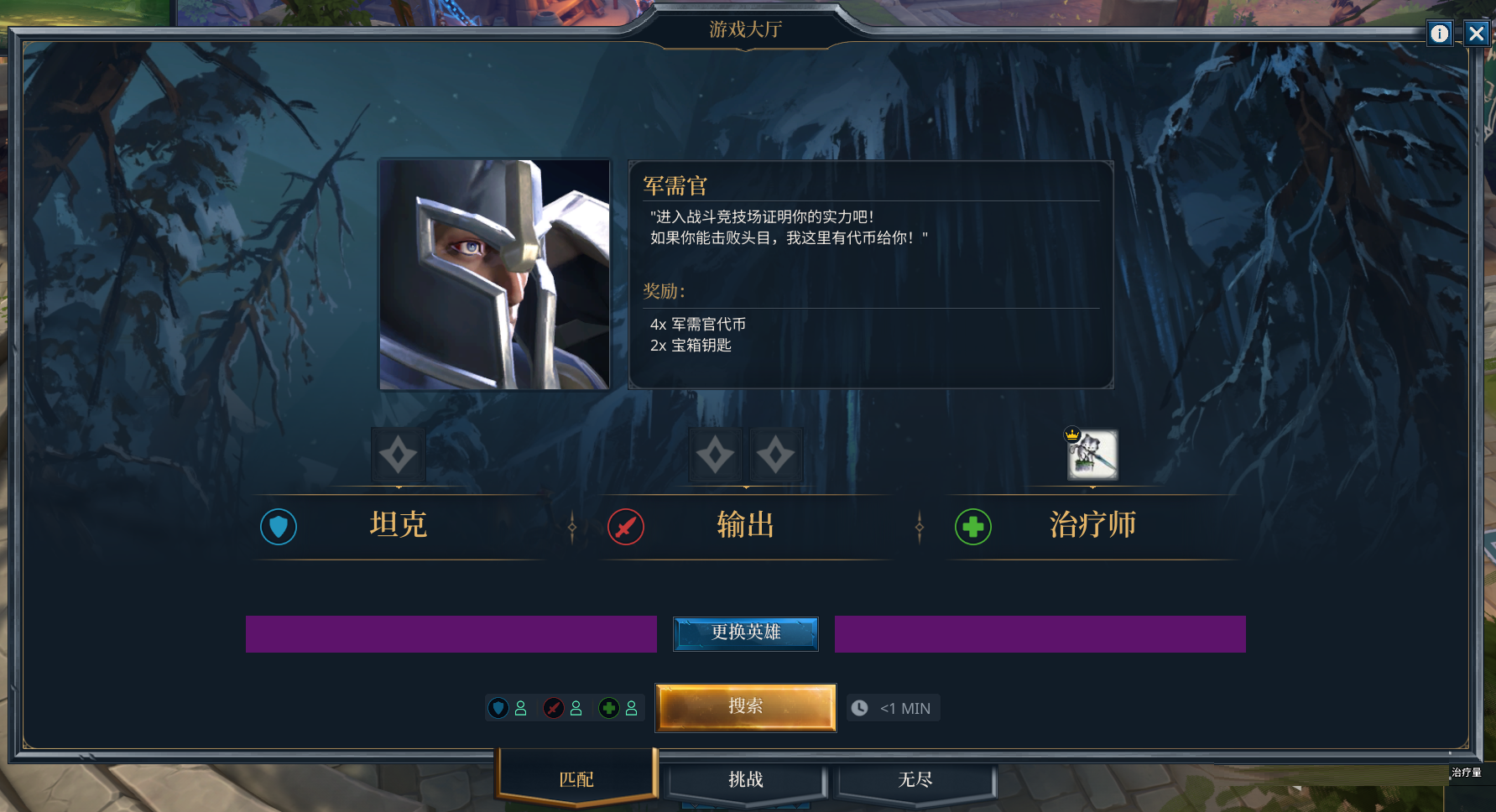The height and width of the screenshot is (812, 1496).
Task: Open the 无尽 tab
Action: (915, 780)
